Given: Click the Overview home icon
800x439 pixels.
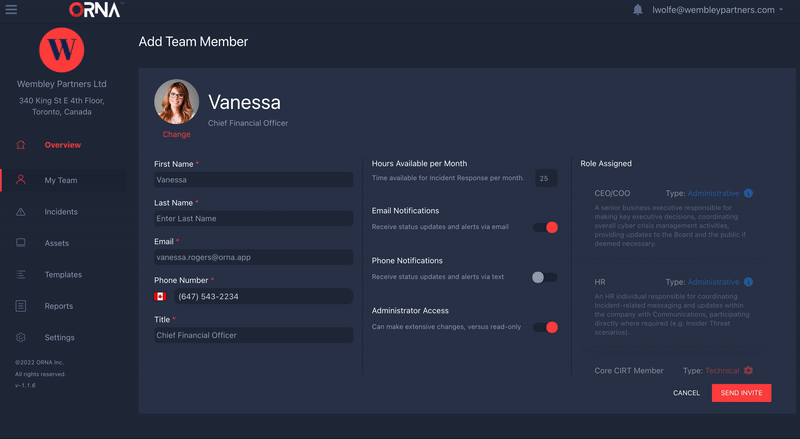Looking at the screenshot, I should point(20,145).
